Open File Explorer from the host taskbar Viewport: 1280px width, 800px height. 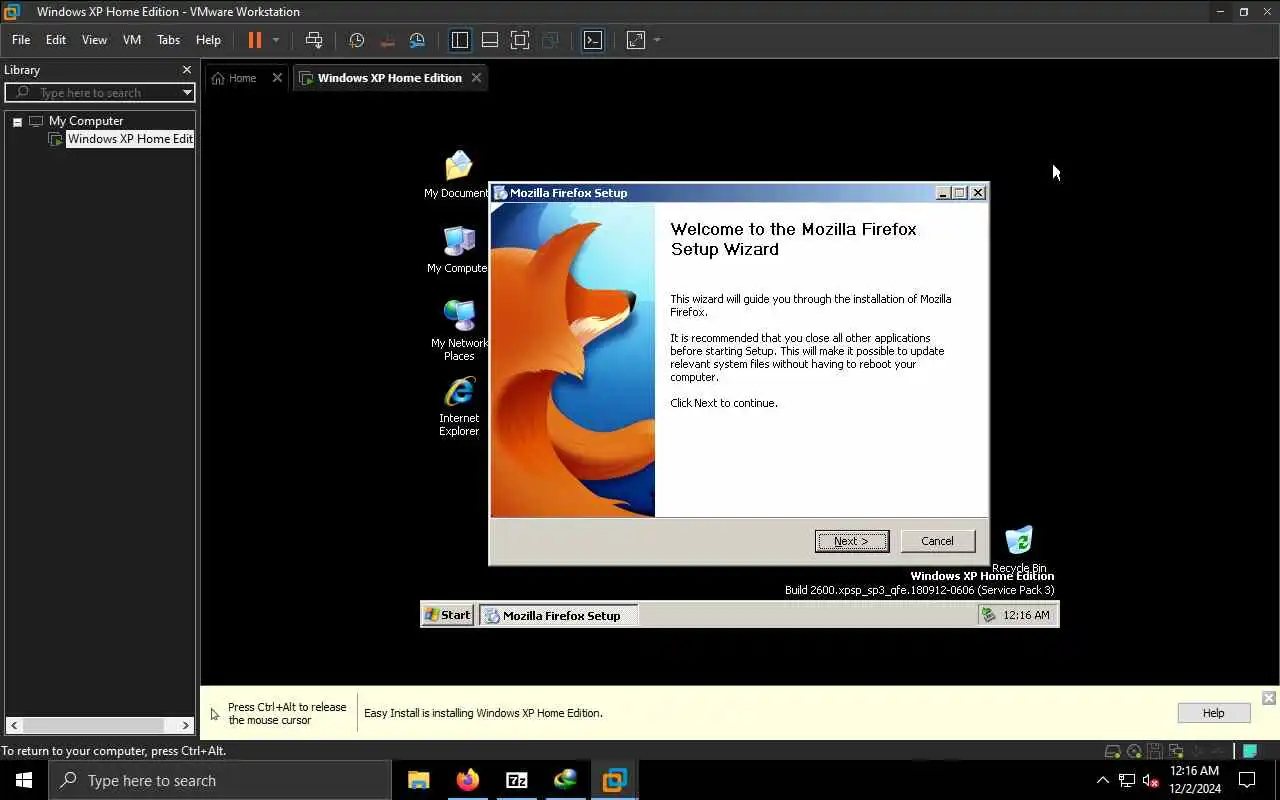click(x=418, y=780)
